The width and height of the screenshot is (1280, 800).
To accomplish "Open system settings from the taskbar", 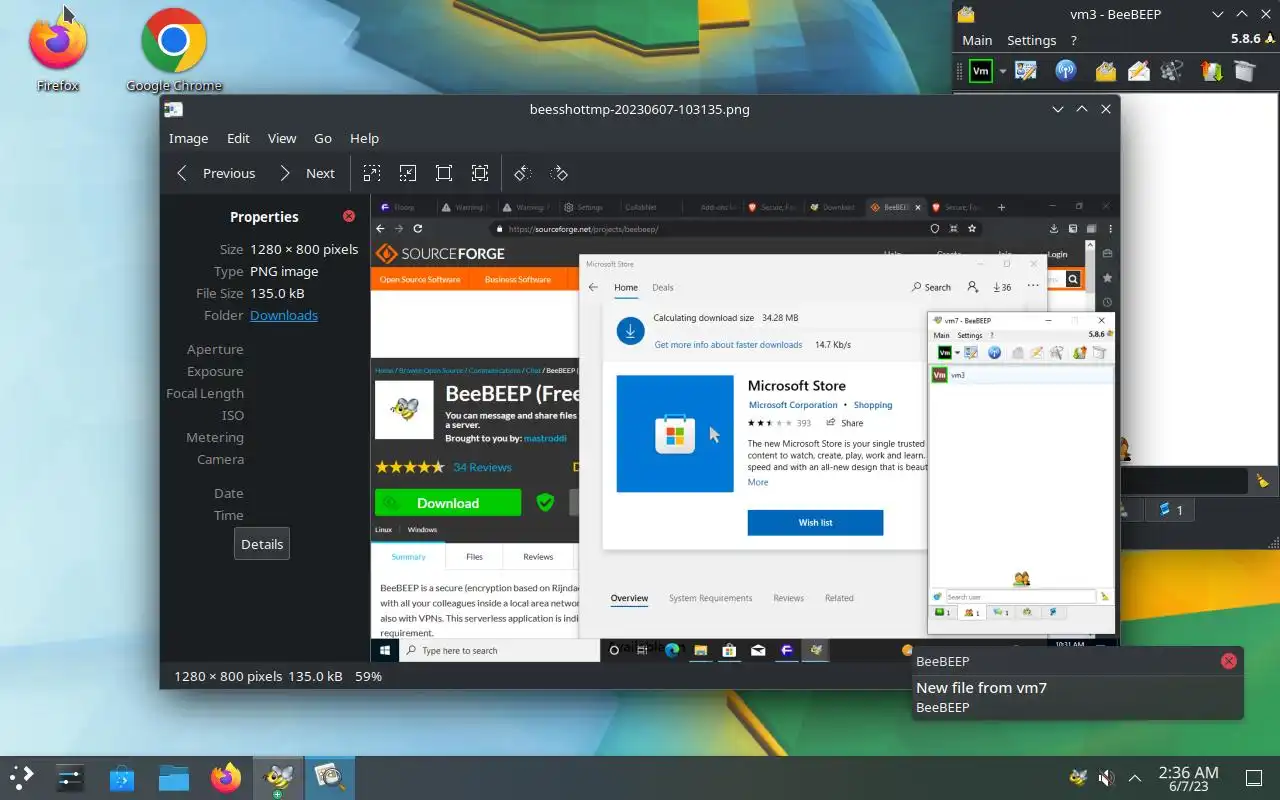I will [x=70, y=777].
